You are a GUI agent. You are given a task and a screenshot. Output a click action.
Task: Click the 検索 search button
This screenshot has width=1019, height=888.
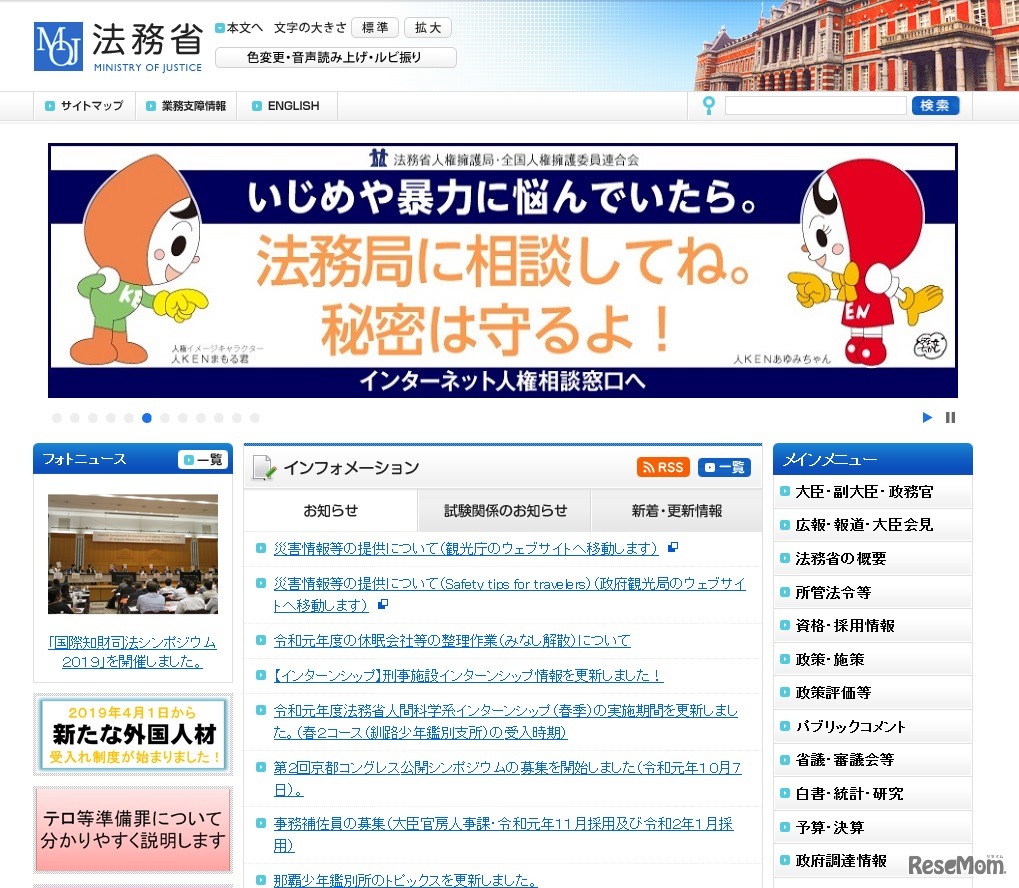click(x=935, y=105)
